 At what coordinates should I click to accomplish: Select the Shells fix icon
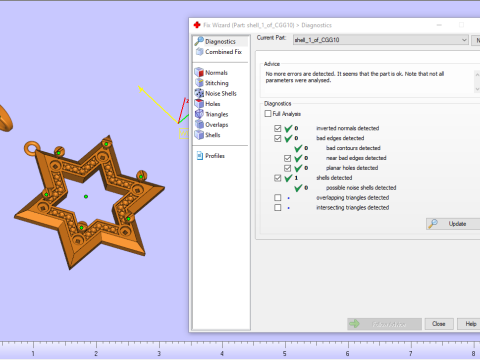point(199,135)
